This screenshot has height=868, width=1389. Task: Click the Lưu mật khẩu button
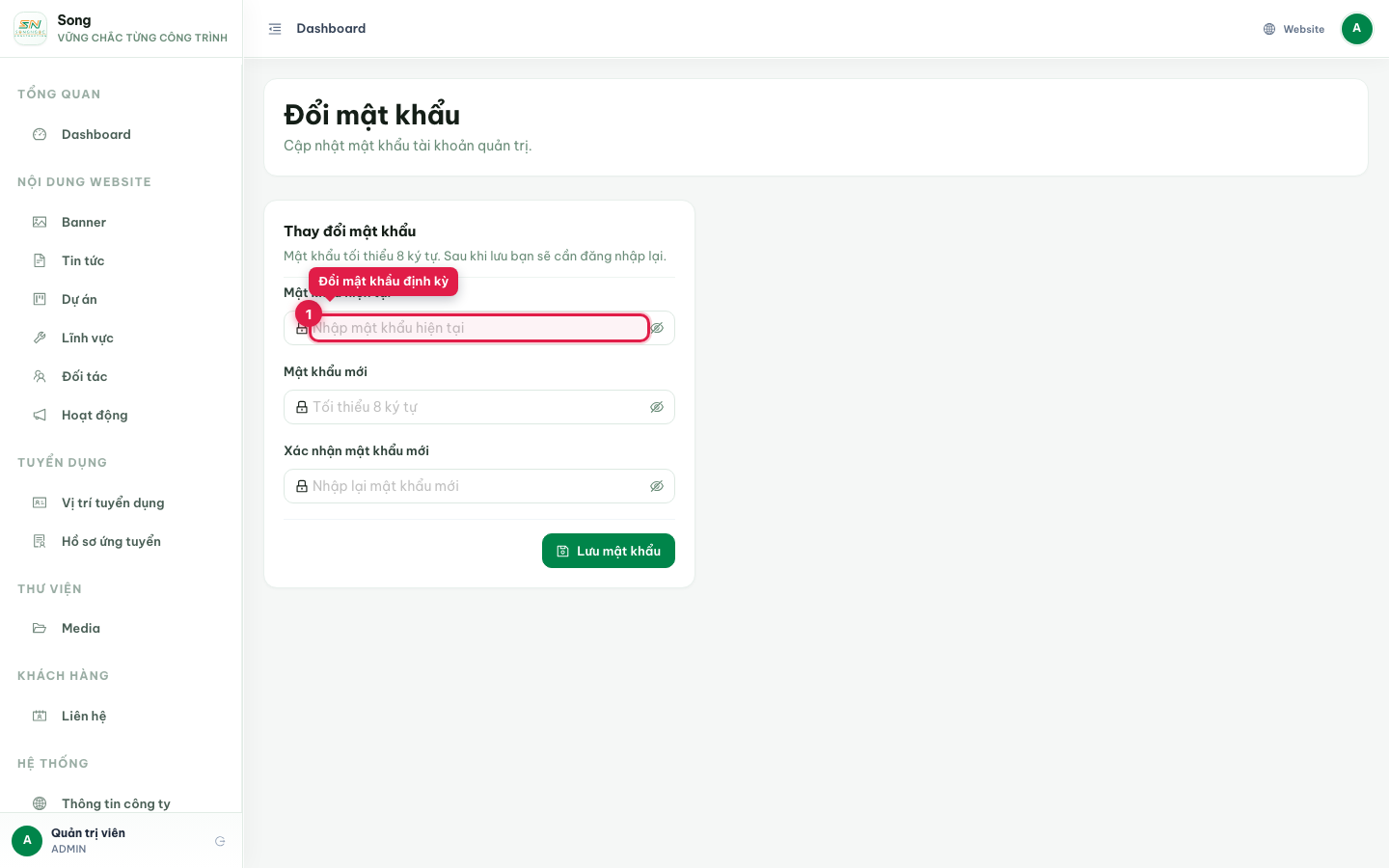pos(609,551)
